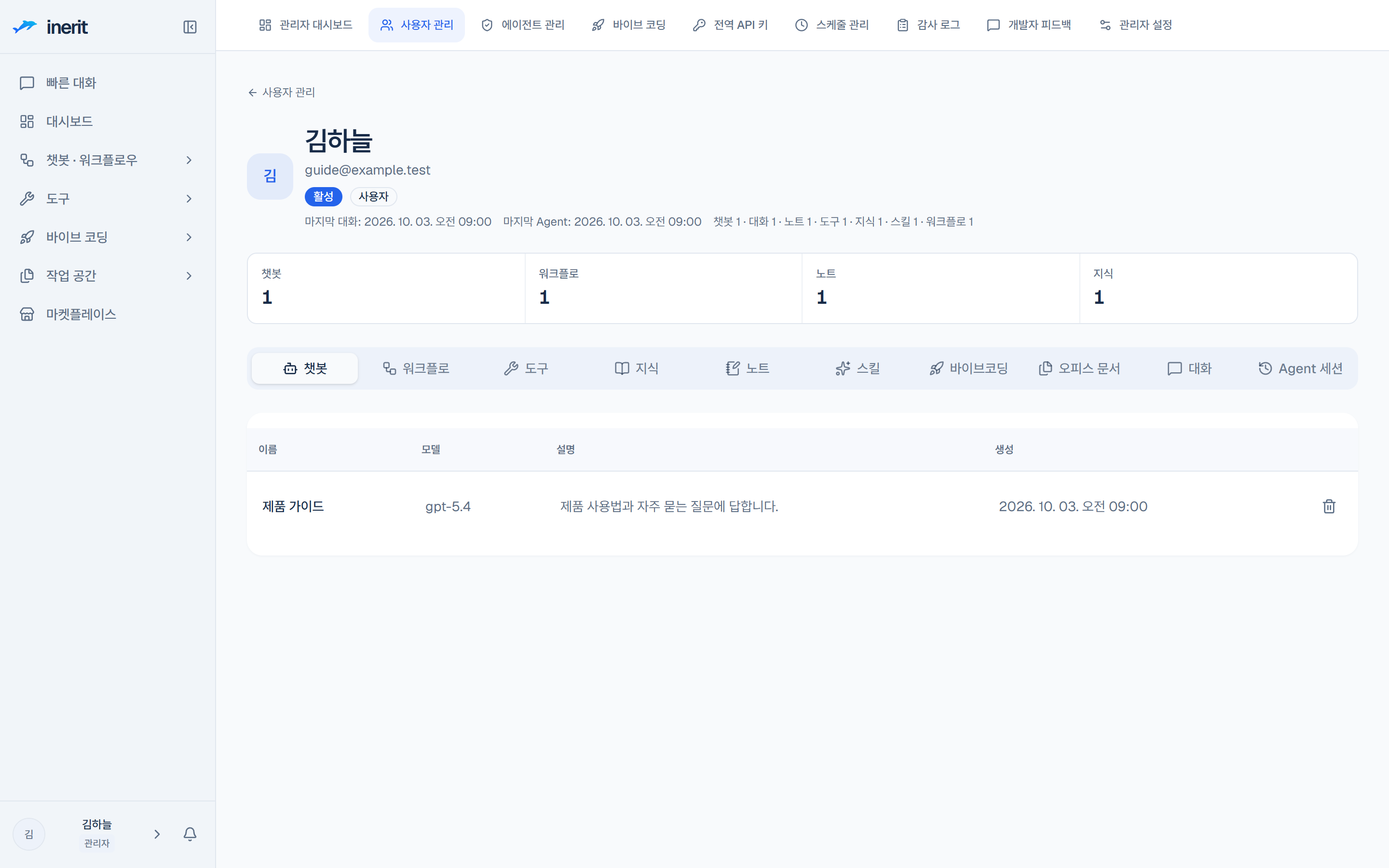
Task: Expand the 챗봇 · 워크플로우 sidebar section
Action: pos(108,160)
